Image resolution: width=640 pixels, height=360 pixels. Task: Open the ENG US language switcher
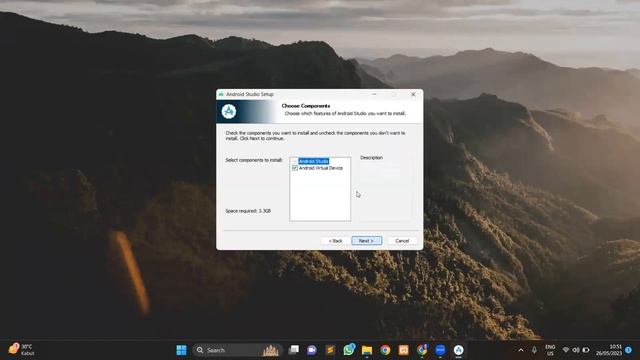pyautogui.click(x=550, y=350)
